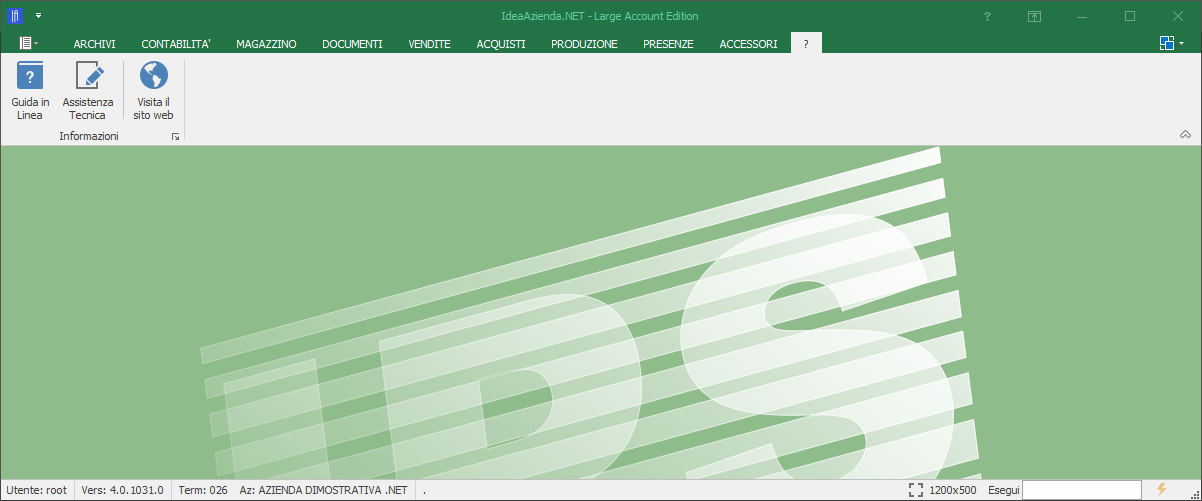Click the ribbon display options icon

pos(1035,16)
